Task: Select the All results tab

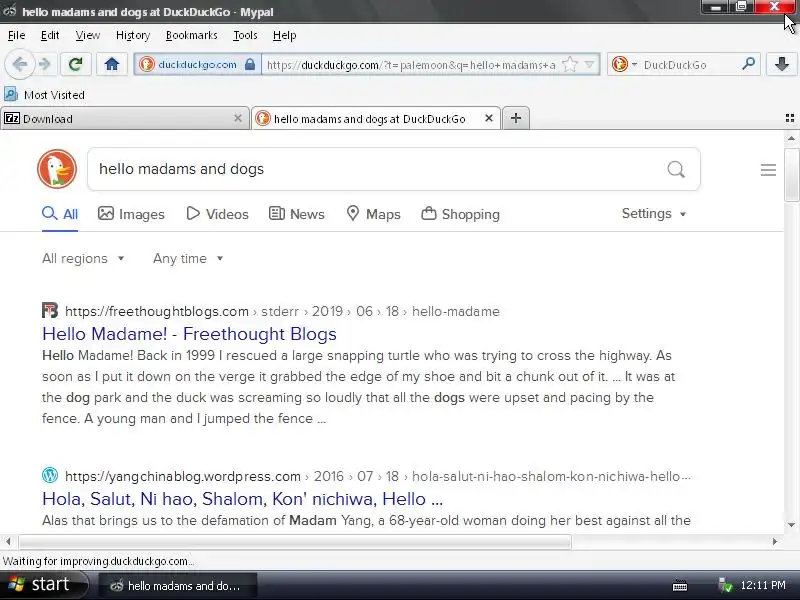Action: [60, 214]
